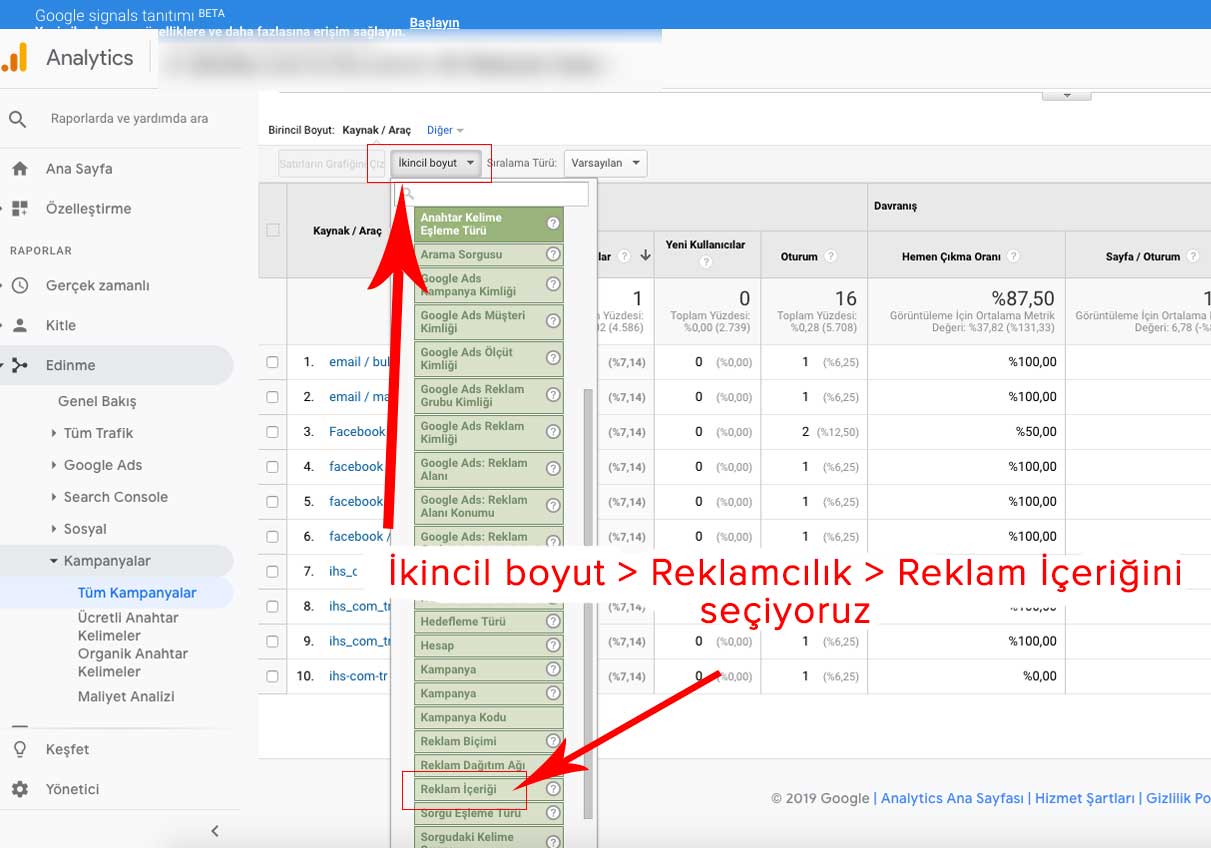Select Reklam Biçimi from dimension list
Viewport: 1211px width, 848px height.
tap(489, 741)
